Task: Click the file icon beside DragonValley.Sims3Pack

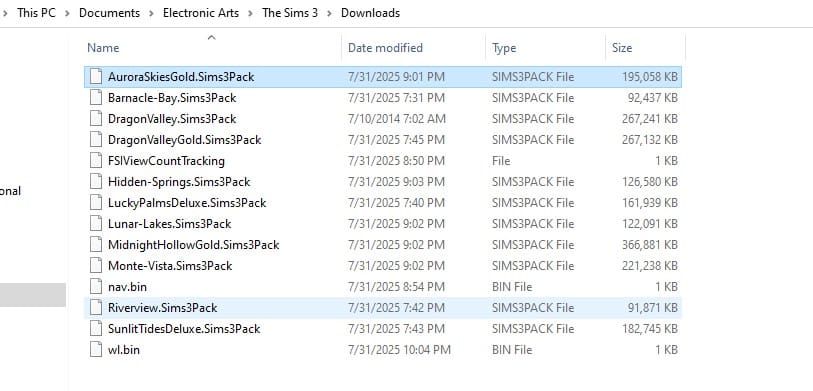Action: 96,119
